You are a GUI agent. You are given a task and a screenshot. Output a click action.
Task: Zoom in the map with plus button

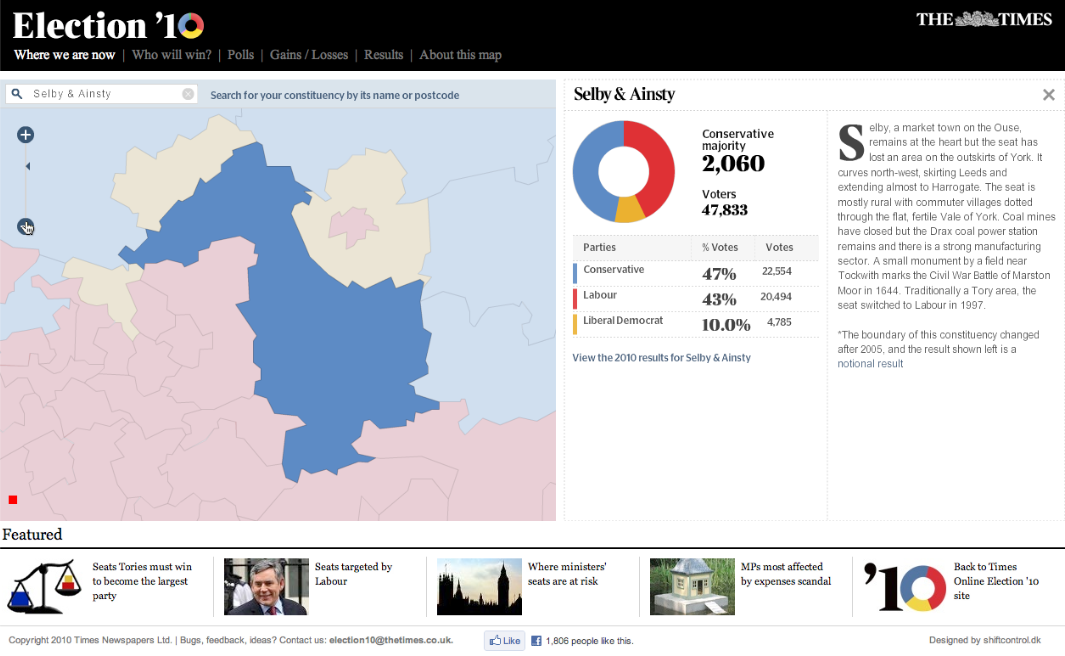click(x=25, y=134)
